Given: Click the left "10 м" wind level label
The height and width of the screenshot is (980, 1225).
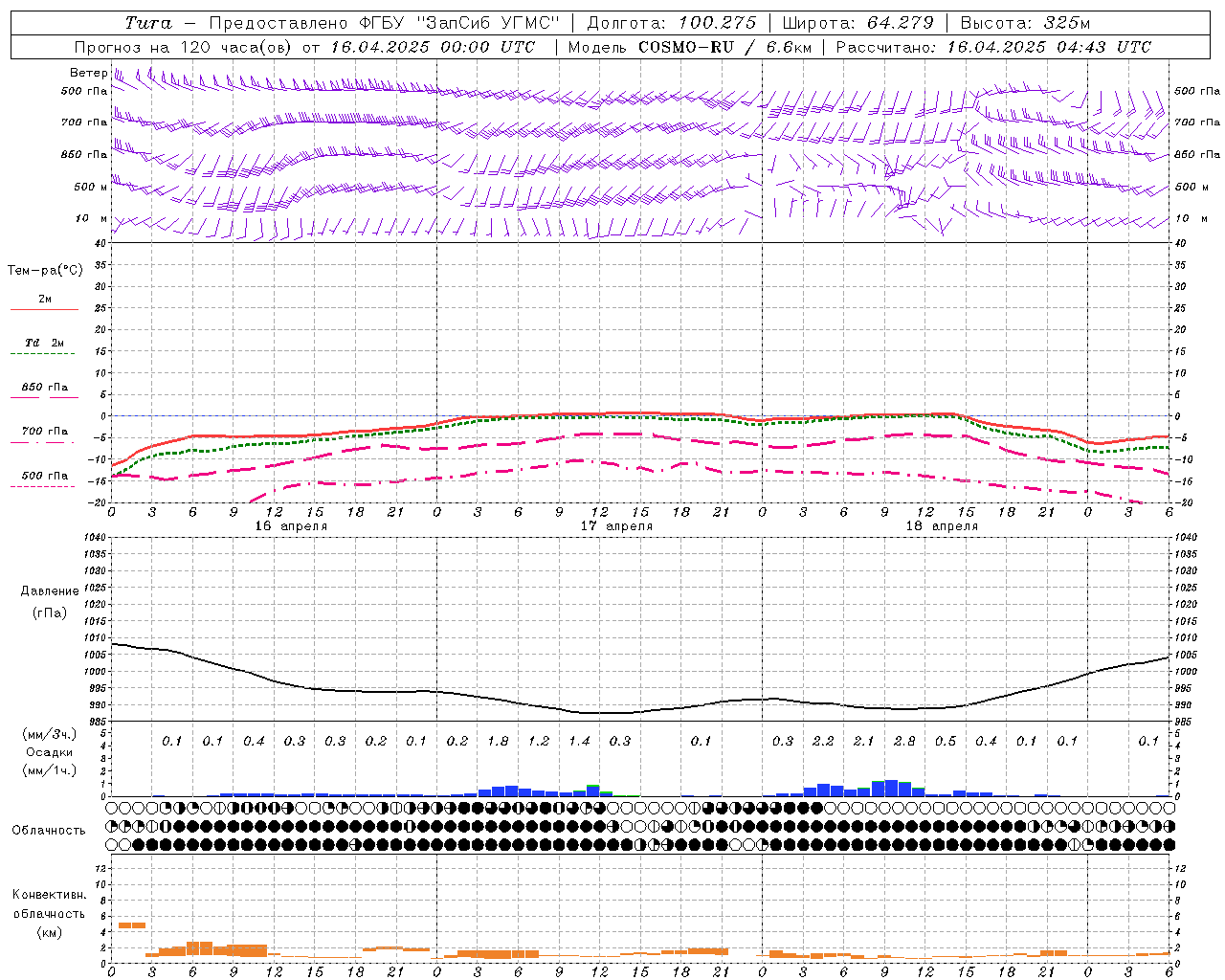Looking at the screenshot, I should click(92, 218).
